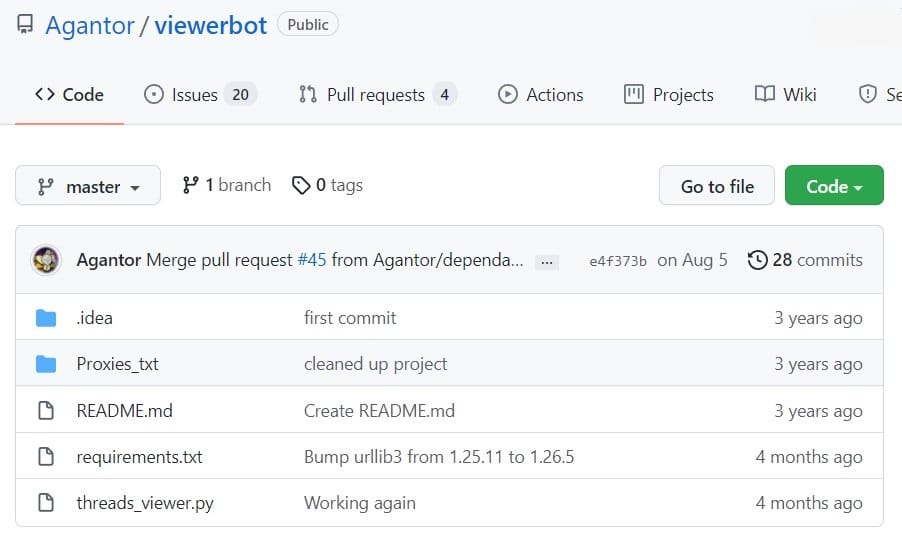The image size is (902, 541).
Task: Click the Code tab angle-brackets icon
Action: (45, 94)
